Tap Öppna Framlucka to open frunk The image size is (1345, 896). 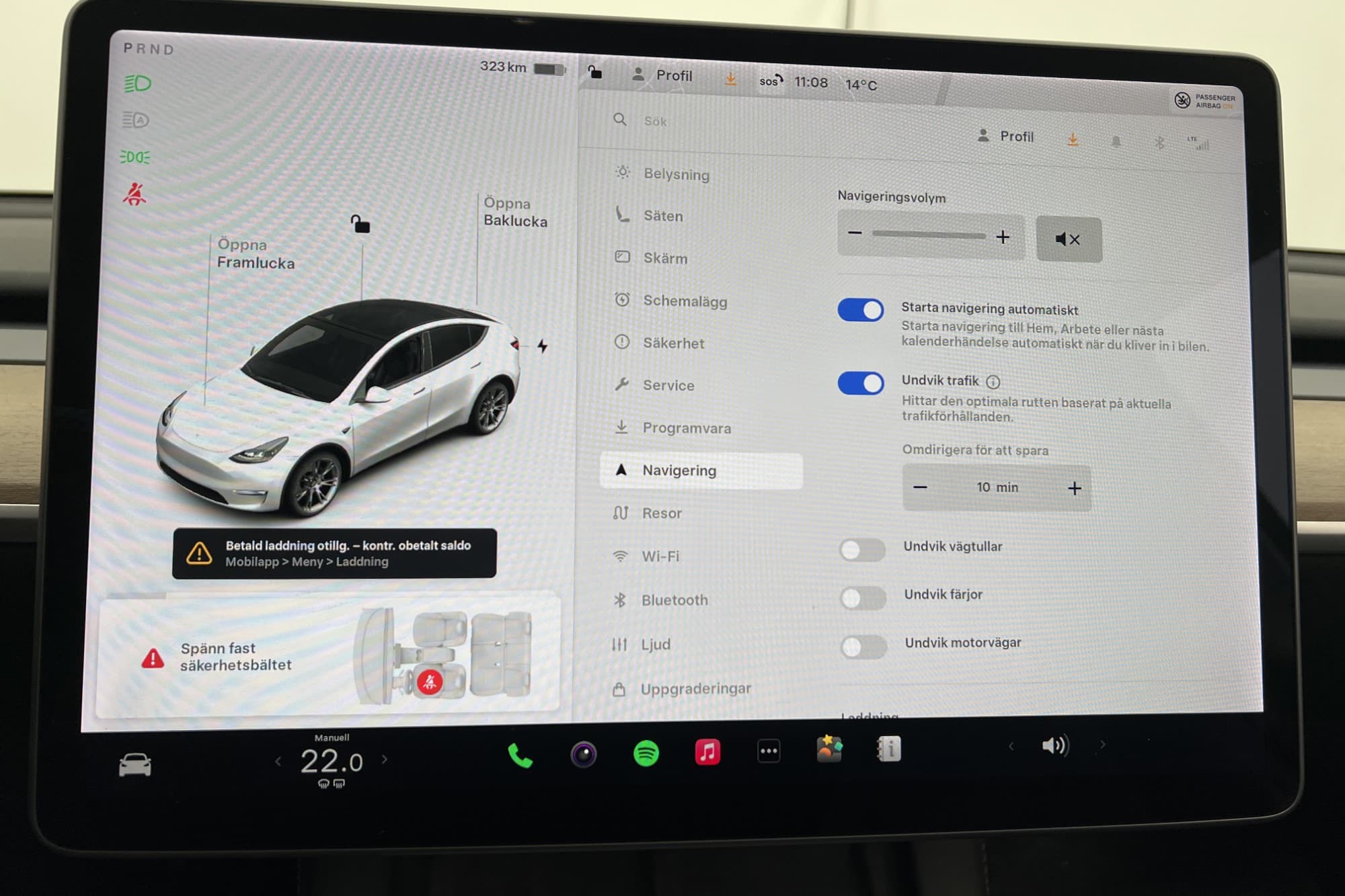click(256, 254)
